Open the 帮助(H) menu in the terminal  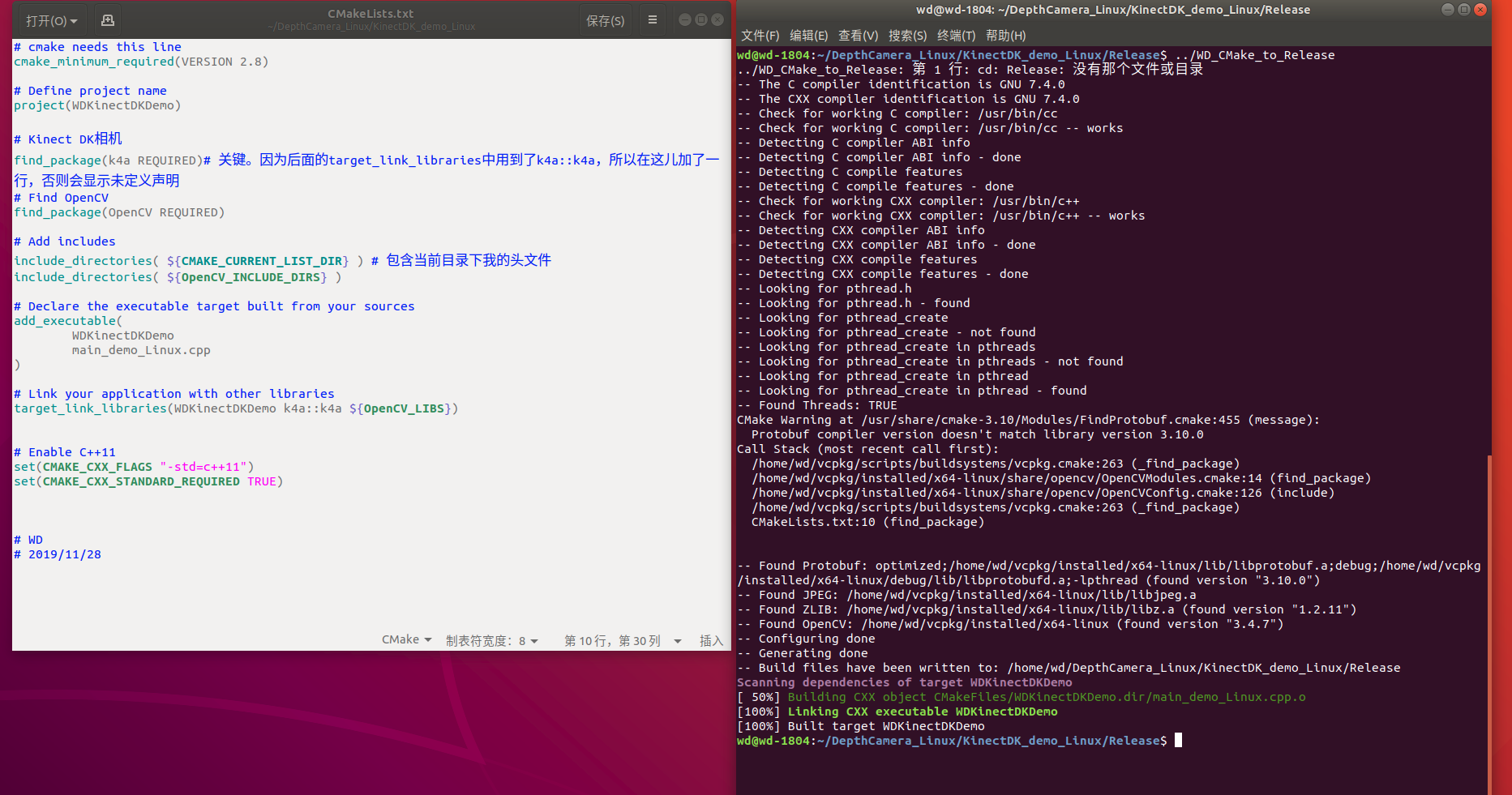click(1004, 35)
